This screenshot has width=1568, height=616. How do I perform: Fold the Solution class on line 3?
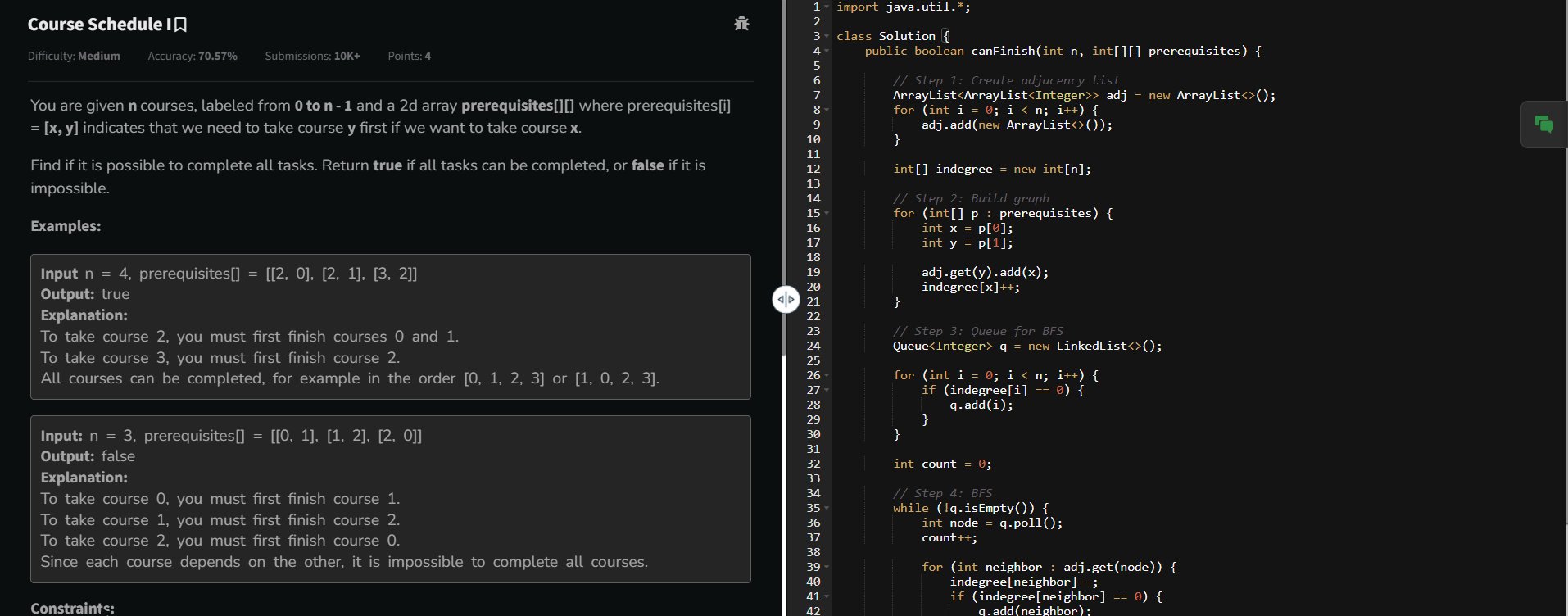click(827, 36)
